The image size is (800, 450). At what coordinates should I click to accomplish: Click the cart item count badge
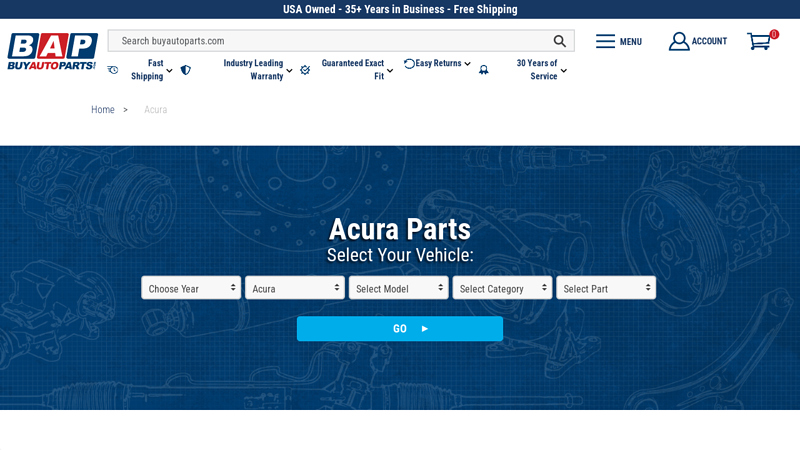pyautogui.click(x=774, y=34)
